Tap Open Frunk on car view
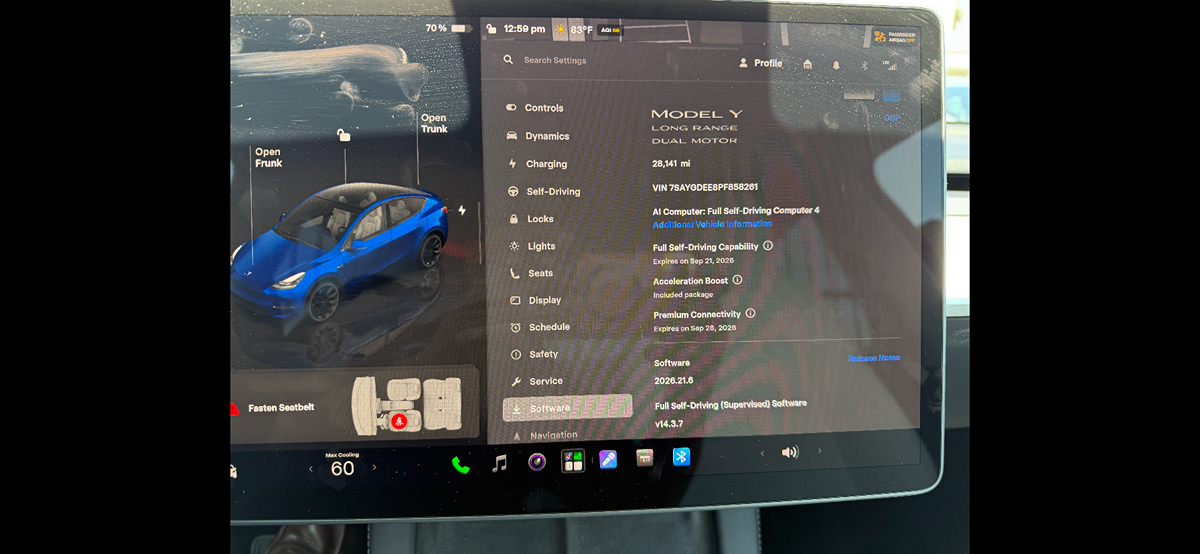The image size is (1200, 554). (269, 158)
